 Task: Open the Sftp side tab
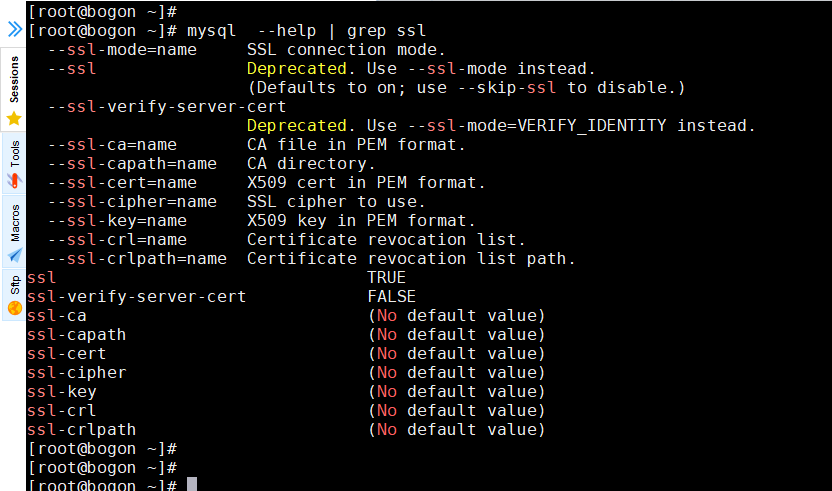[x=13, y=295]
